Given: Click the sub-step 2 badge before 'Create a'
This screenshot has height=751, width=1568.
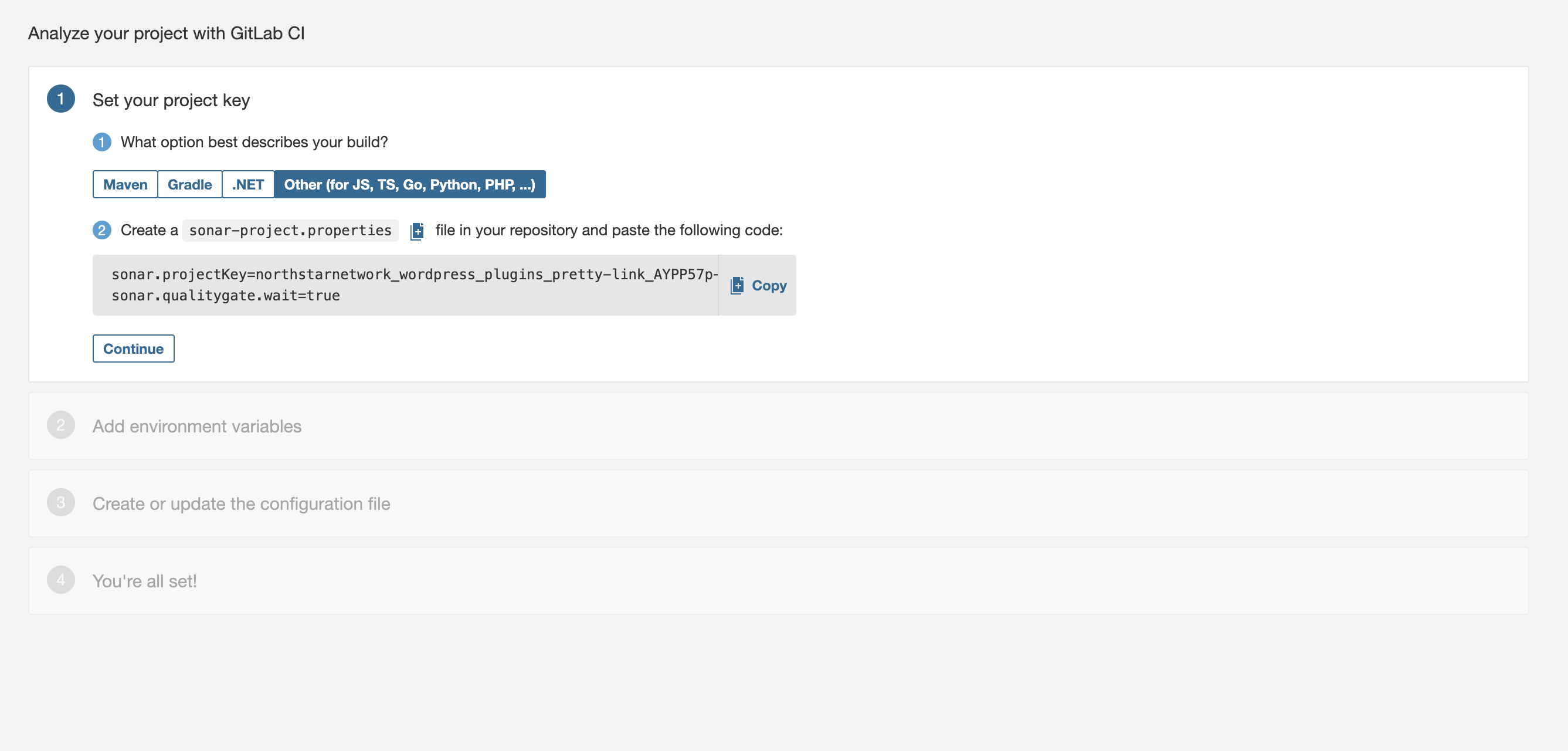Looking at the screenshot, I should 101,230.
